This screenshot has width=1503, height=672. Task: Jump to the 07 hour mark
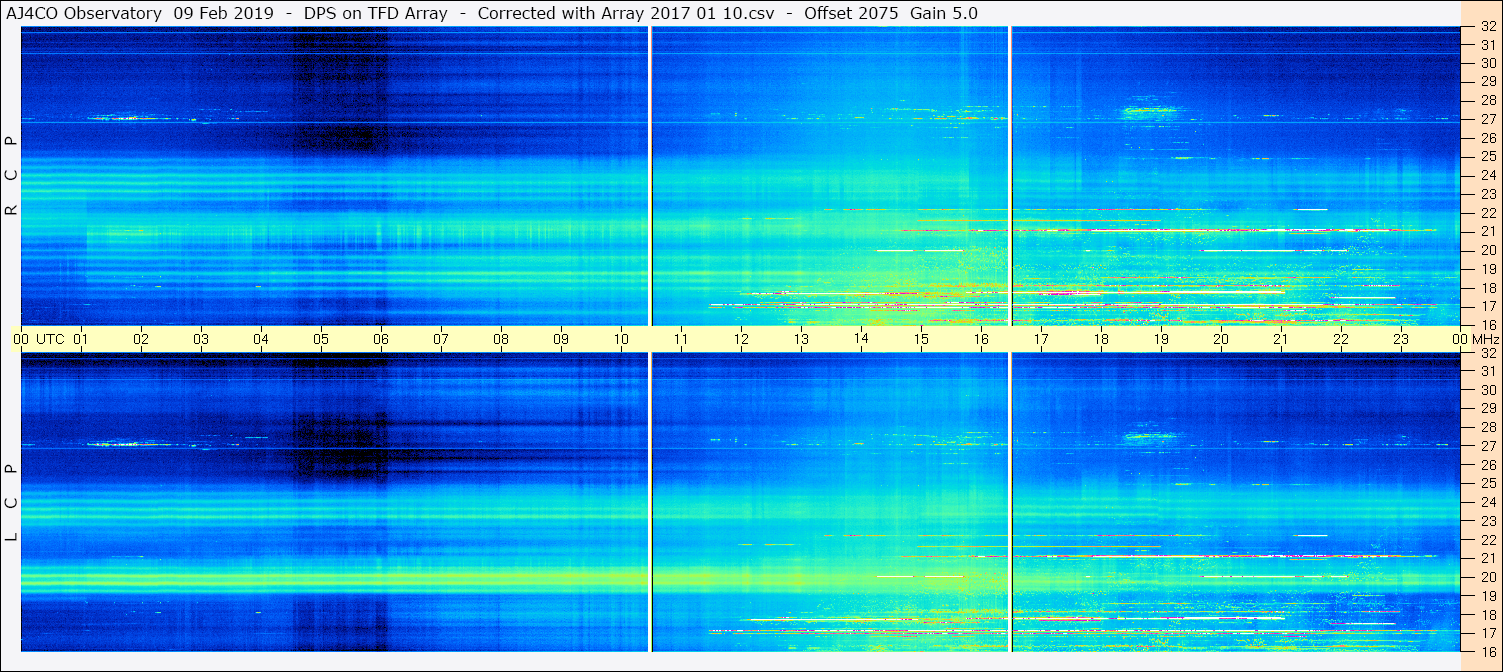pyautogui.click(x=441, y=339)
